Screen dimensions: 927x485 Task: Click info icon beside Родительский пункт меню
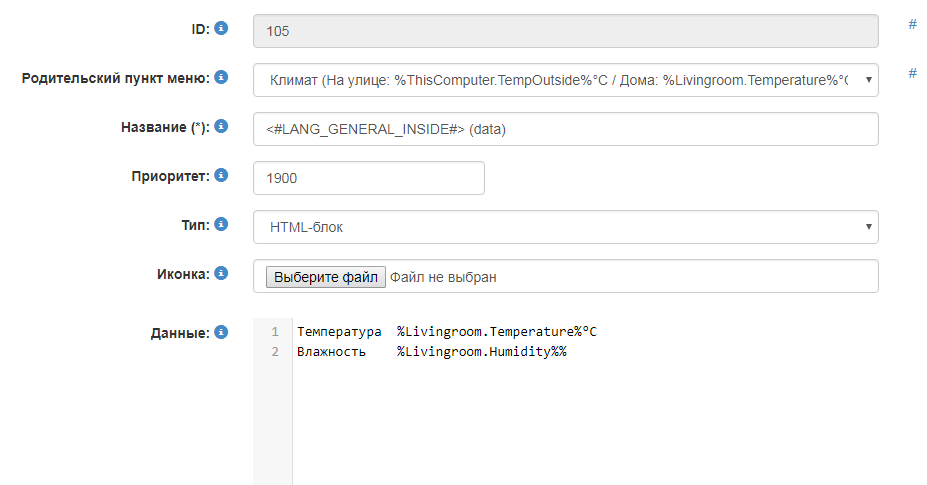tap(222, 77)
